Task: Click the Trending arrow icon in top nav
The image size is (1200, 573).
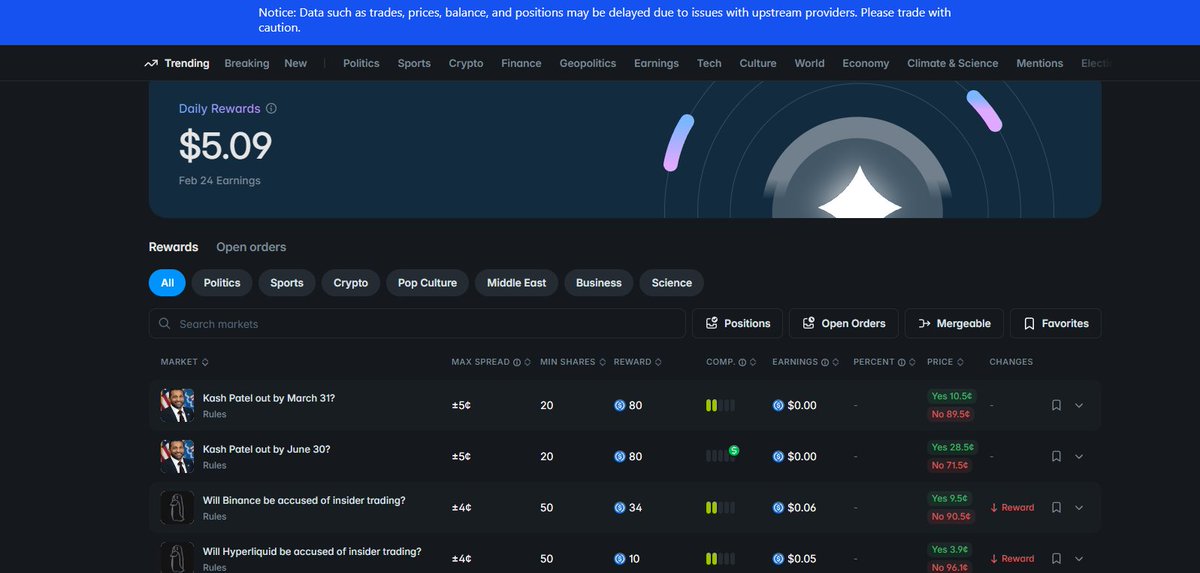Action: tap(151, 63)
